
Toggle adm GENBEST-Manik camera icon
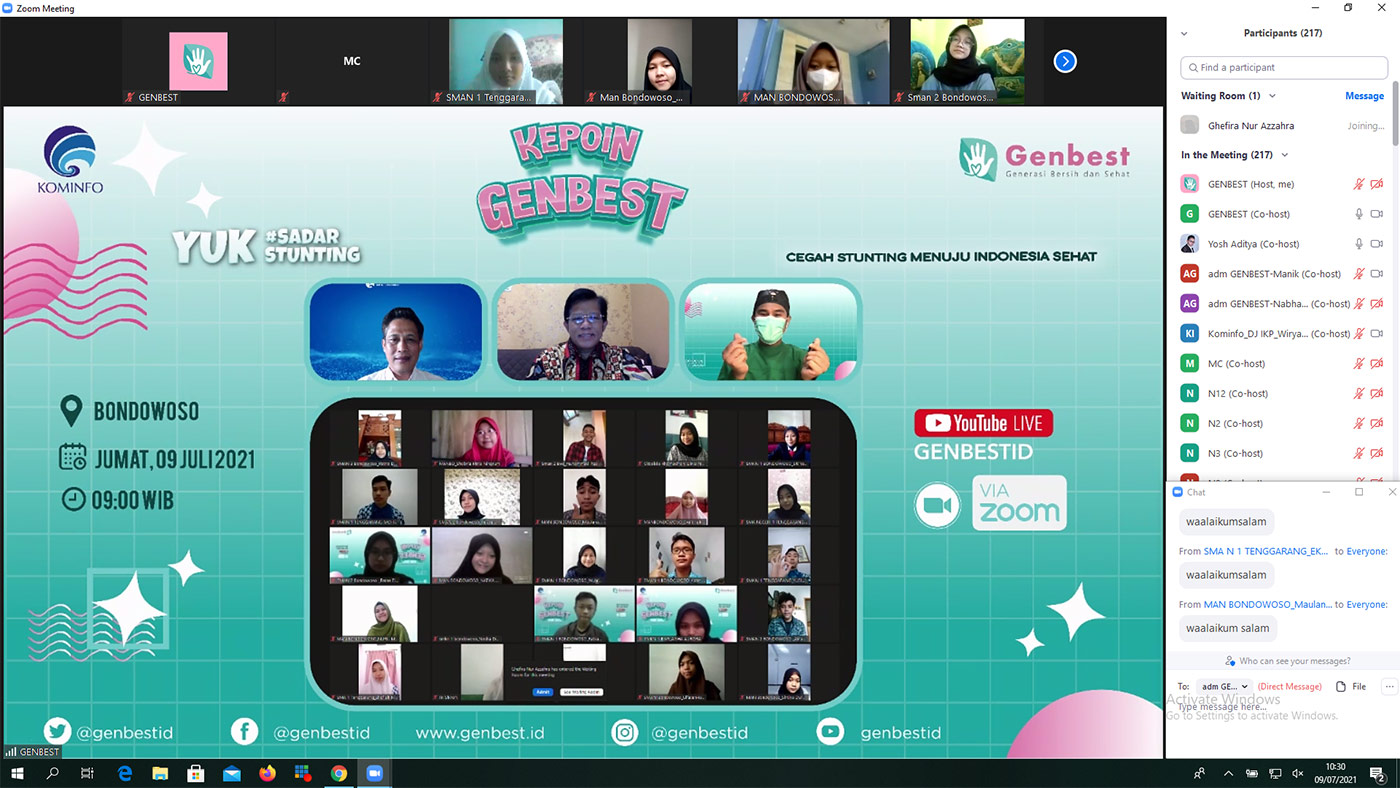tap(1377, 274)
